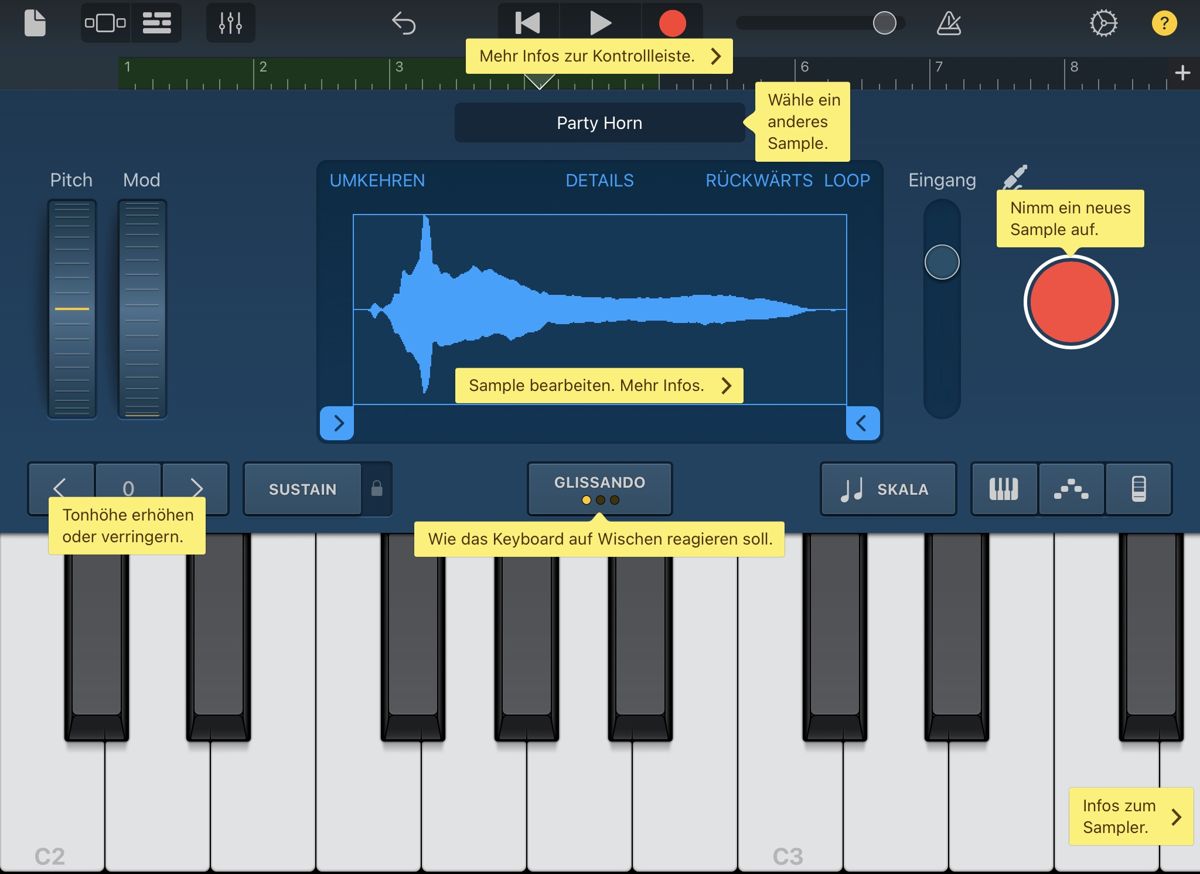Screen dimensions: 1200x874
Task: Add a song section with plus
Action: (x=1182, y=72)
